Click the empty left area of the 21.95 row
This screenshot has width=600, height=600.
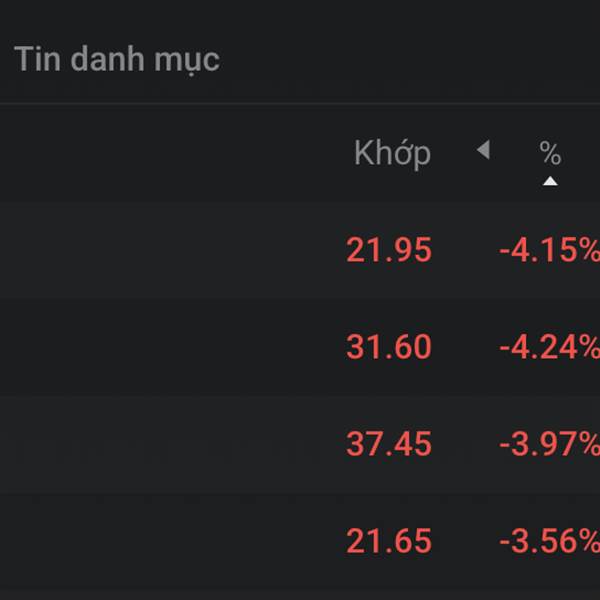(150, 250)
